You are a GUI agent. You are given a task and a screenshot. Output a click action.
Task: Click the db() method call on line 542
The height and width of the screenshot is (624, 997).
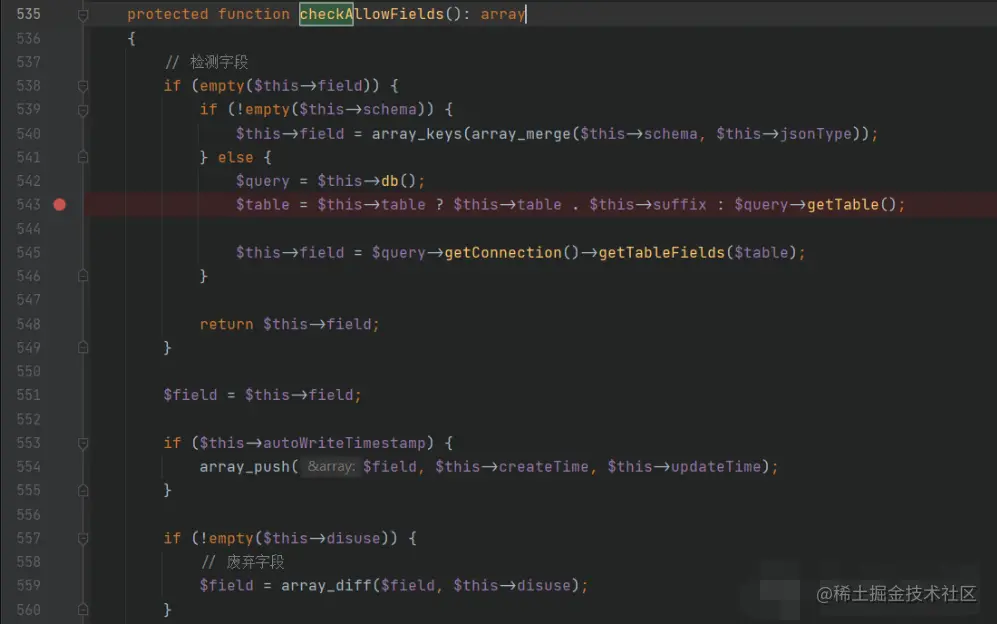pyautogui.click(x=398, y=181)
